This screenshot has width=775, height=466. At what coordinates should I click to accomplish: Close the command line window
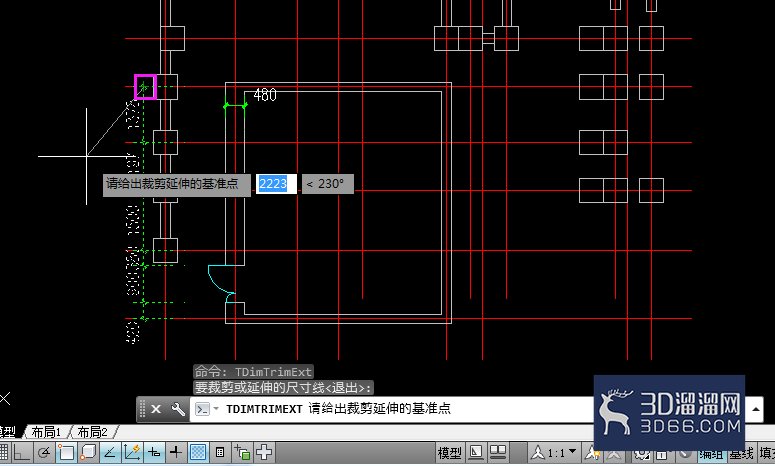click(156, 409)
